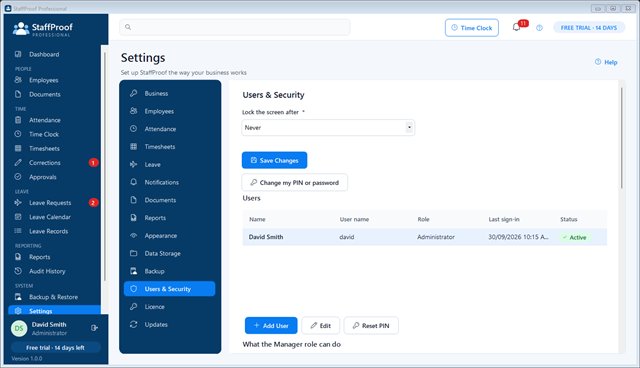This screenshot has height=368, width=640.
Task: Click the Time Clock icon in the main sidebar
Action: (x=18, y=134)
